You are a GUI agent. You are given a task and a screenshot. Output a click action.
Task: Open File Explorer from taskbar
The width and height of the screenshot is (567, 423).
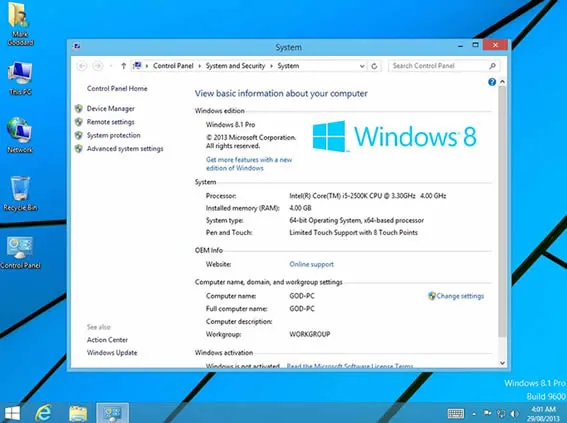pos(78,413)
